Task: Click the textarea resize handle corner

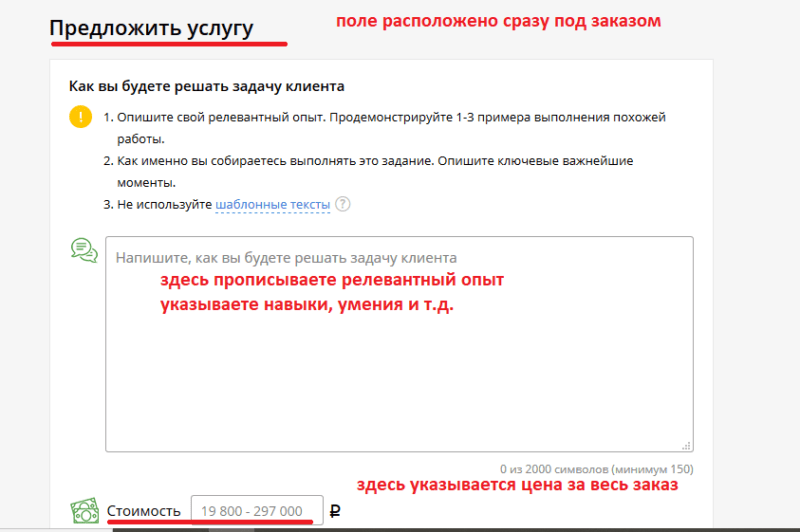Action: pyautogui.click(x=687, y=448)
